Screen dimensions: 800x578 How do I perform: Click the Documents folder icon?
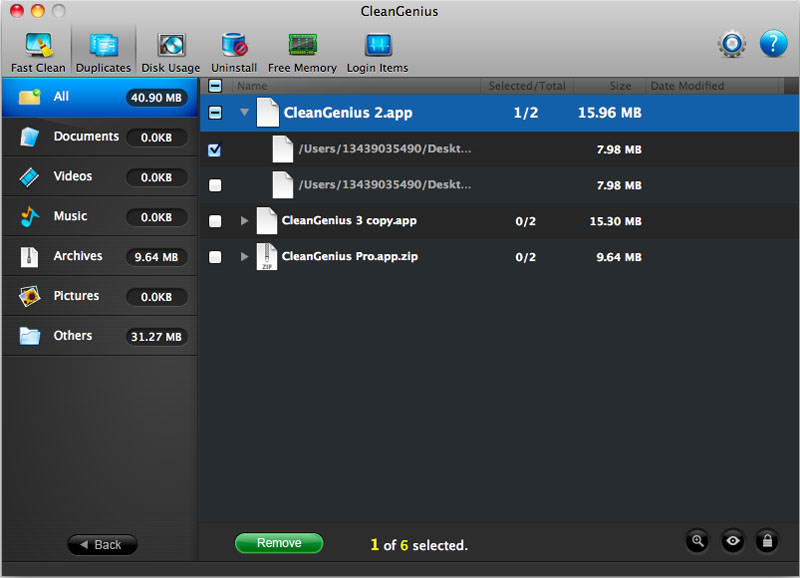[29, 137]
